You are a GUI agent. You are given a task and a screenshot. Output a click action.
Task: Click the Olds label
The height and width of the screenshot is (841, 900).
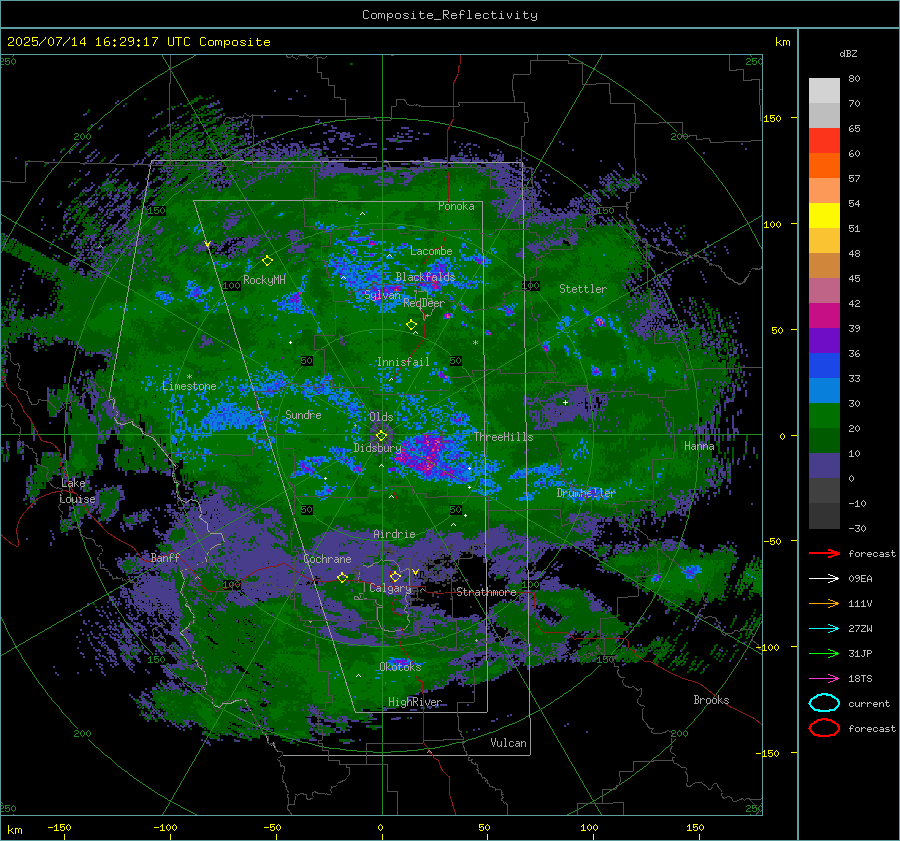381,417
